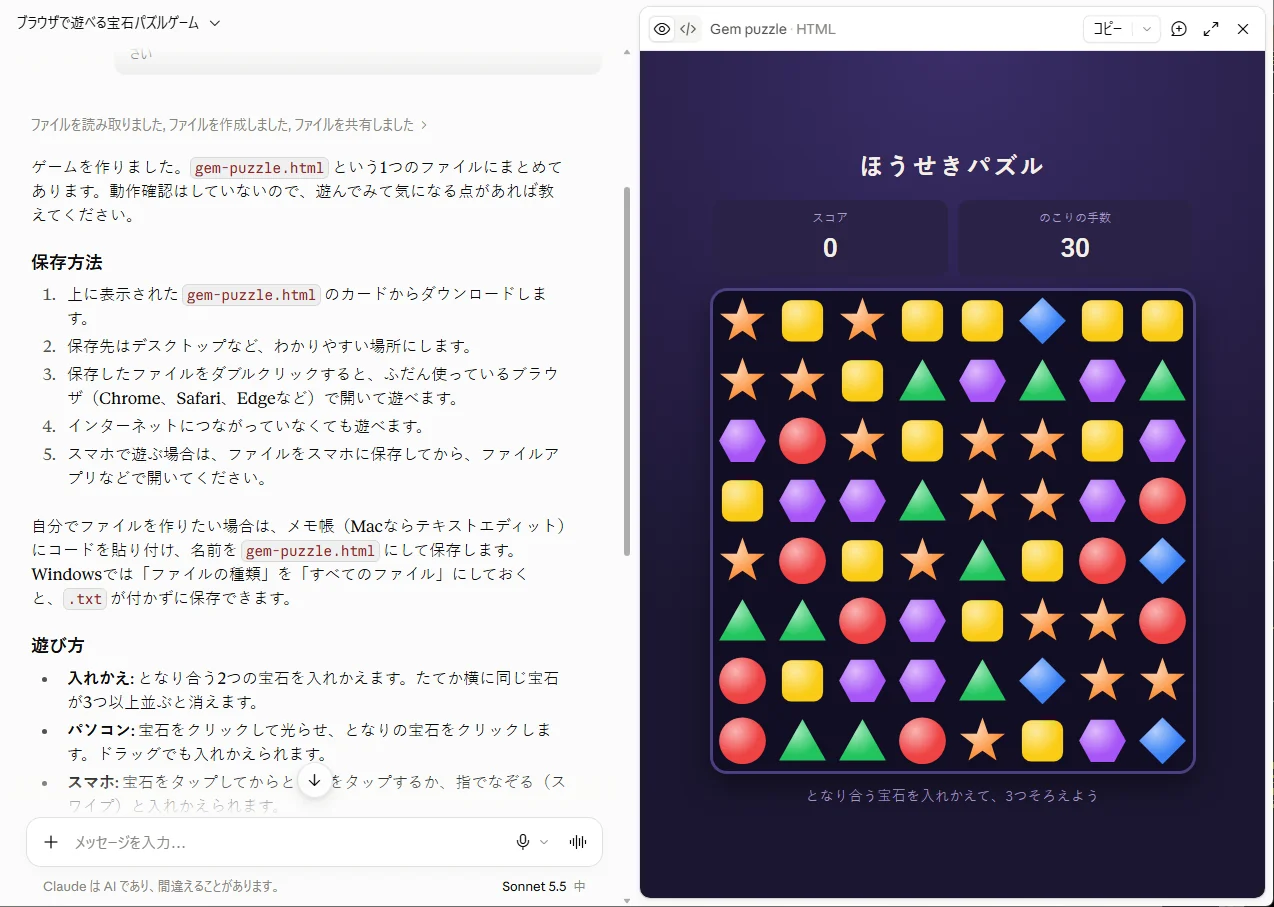This screenshot has width=1274, height=907.
Task: Expand the artifact panel to fullscreen
Action: tap(1211, 29)
